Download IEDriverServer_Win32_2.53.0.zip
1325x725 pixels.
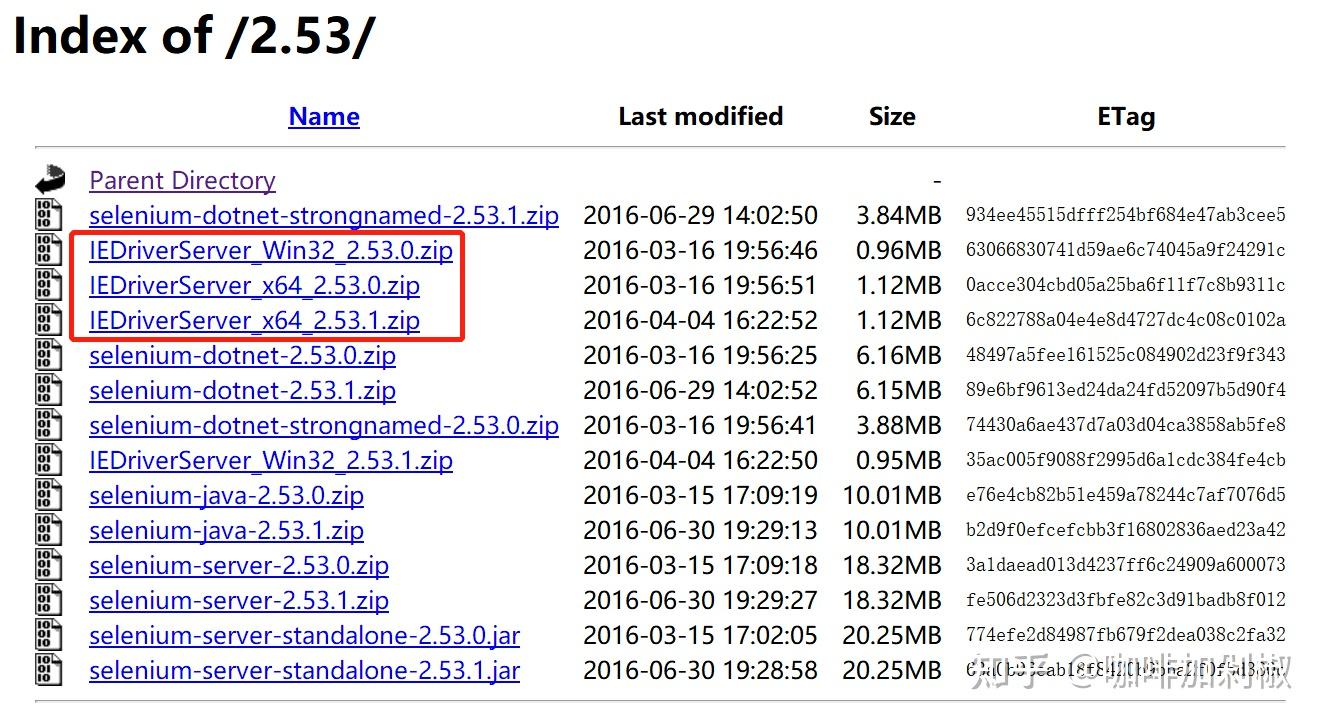271,250
